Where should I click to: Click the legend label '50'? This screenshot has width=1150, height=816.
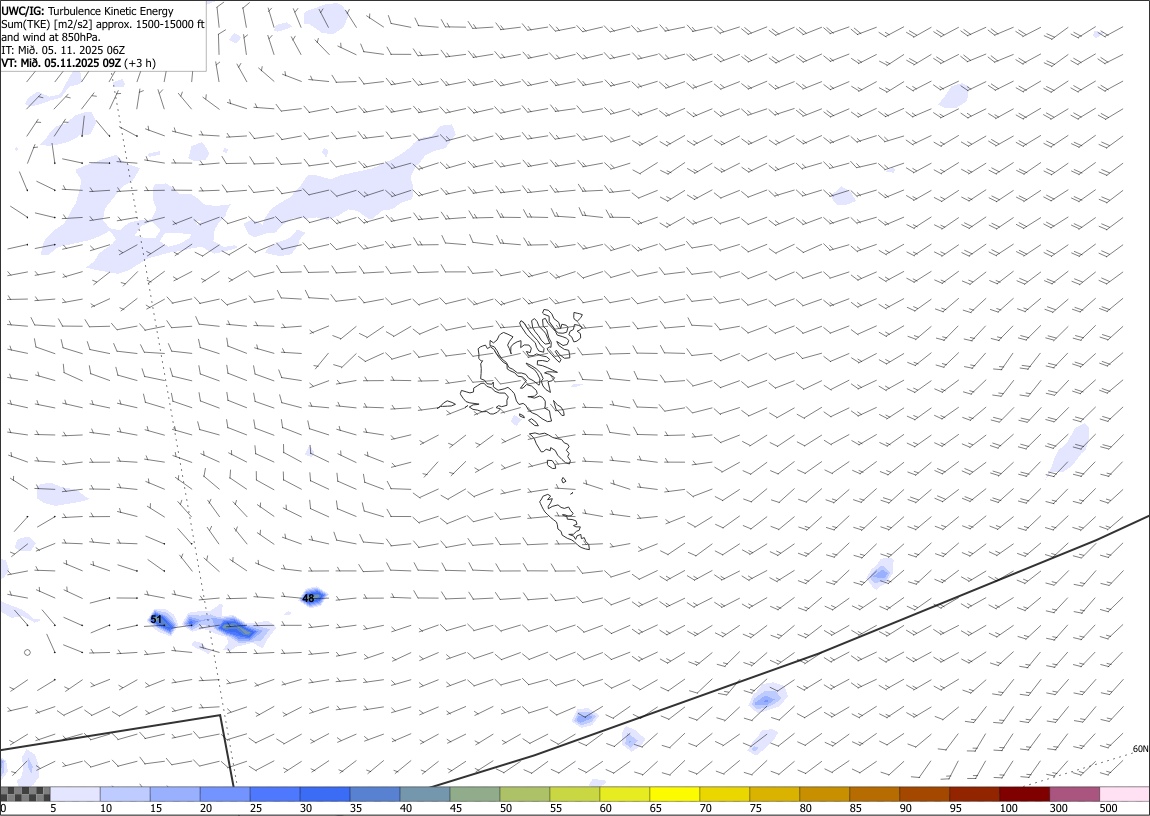(506, 808)
